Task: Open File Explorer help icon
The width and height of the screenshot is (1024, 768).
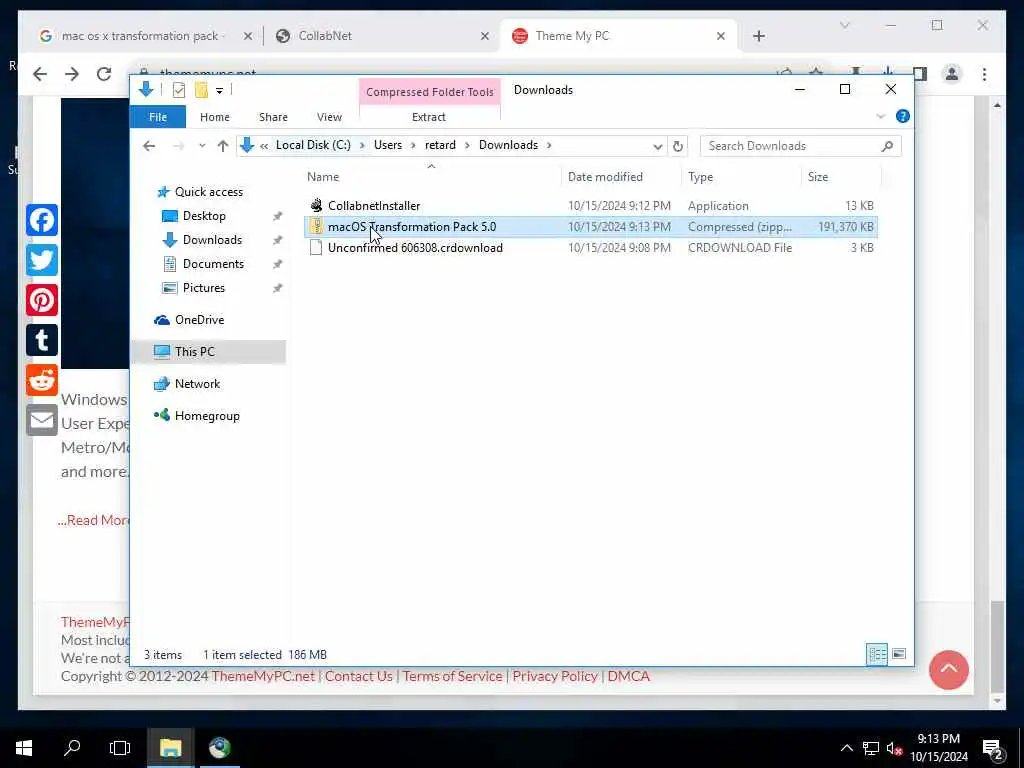Action: [903, 116]
